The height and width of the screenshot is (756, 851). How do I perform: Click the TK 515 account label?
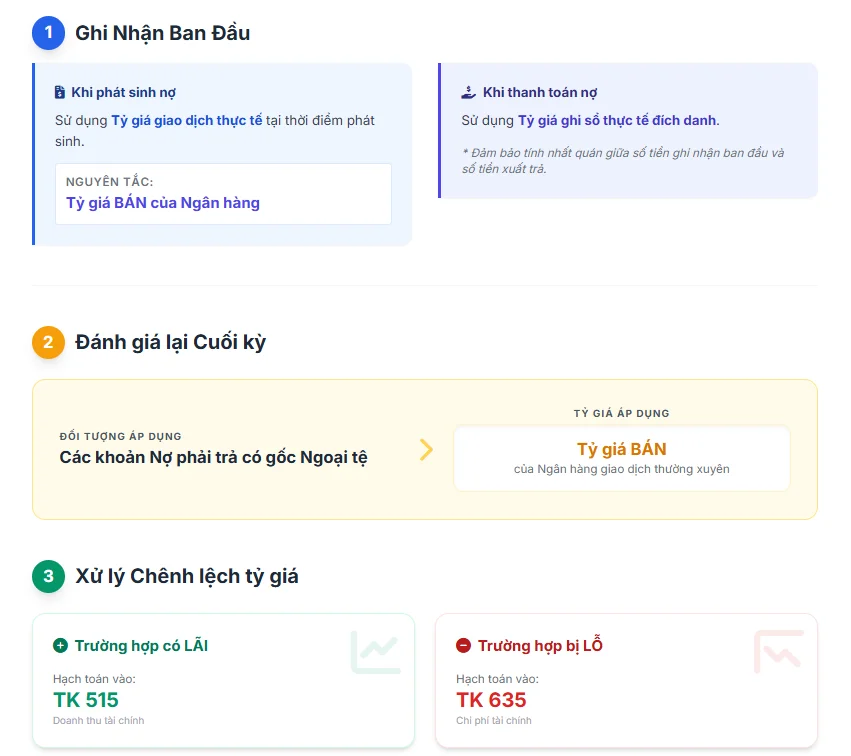click(85, 700)
